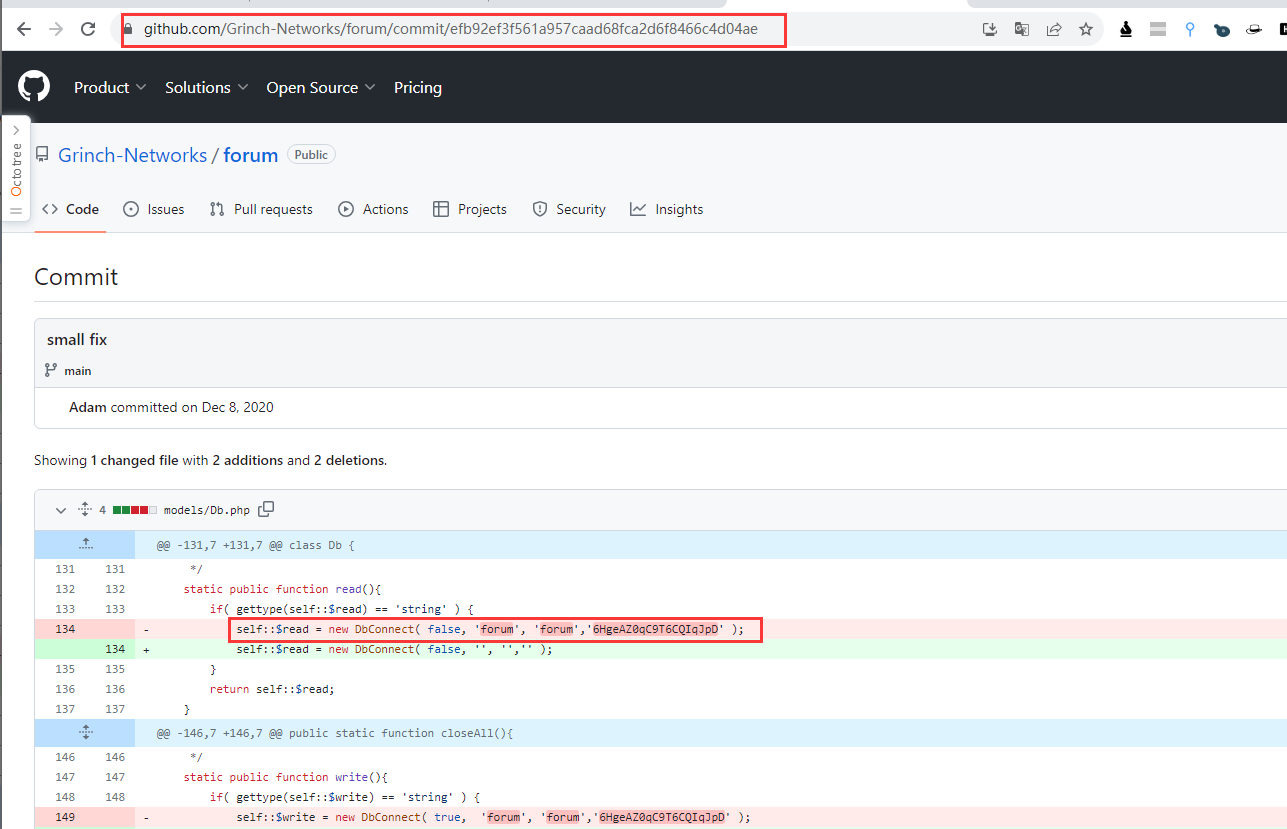The height and width of the screenshot is (829, 1287).
Task: Expand all lines in models/Db.php diff
Action: (85, 510)
